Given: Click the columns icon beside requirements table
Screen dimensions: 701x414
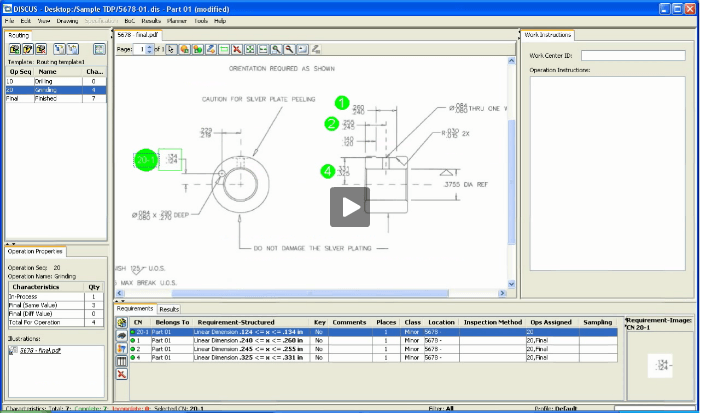Looking at the screenshot, I should (x=121, y=360).
